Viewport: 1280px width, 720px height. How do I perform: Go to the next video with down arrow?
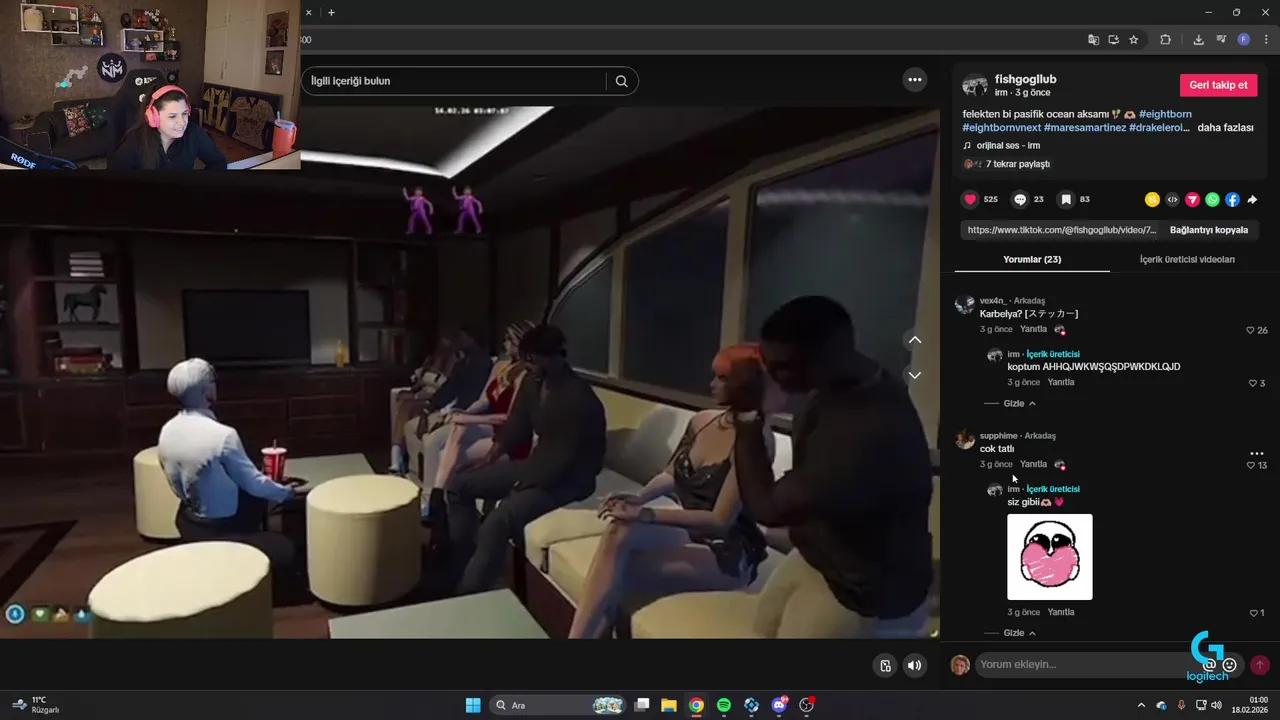[x=914, y=375]
